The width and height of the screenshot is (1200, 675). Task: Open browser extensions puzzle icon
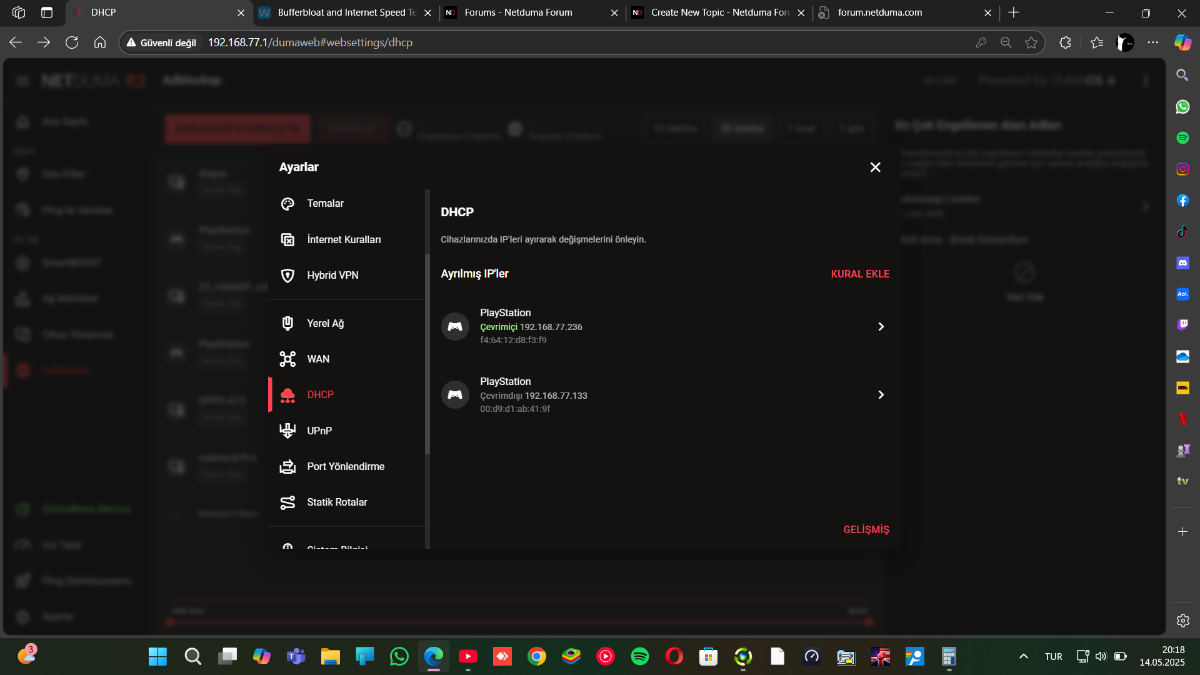point(1065,43)
